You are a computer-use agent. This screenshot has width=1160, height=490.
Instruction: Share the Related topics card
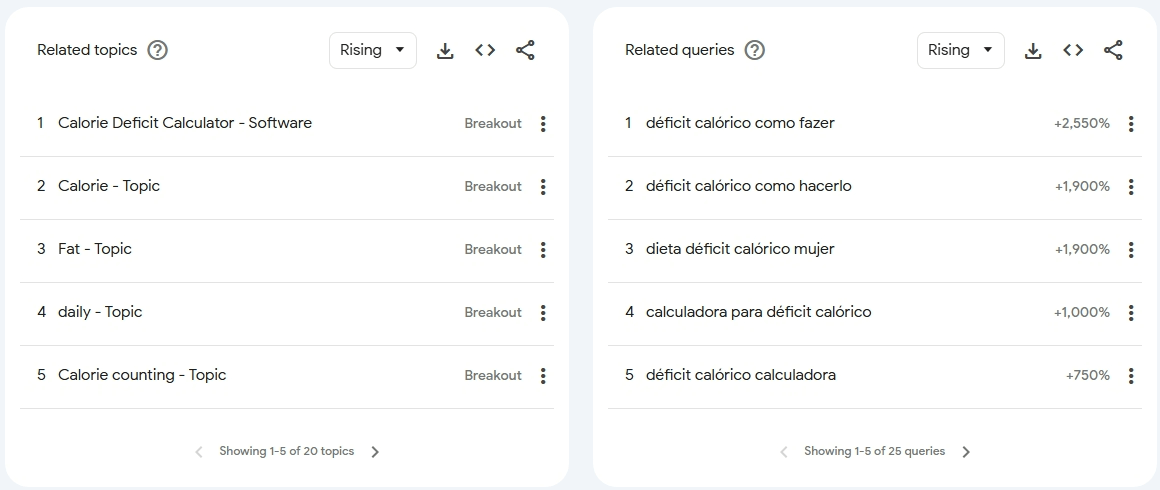pyautogui.click(x=525, y=50)
